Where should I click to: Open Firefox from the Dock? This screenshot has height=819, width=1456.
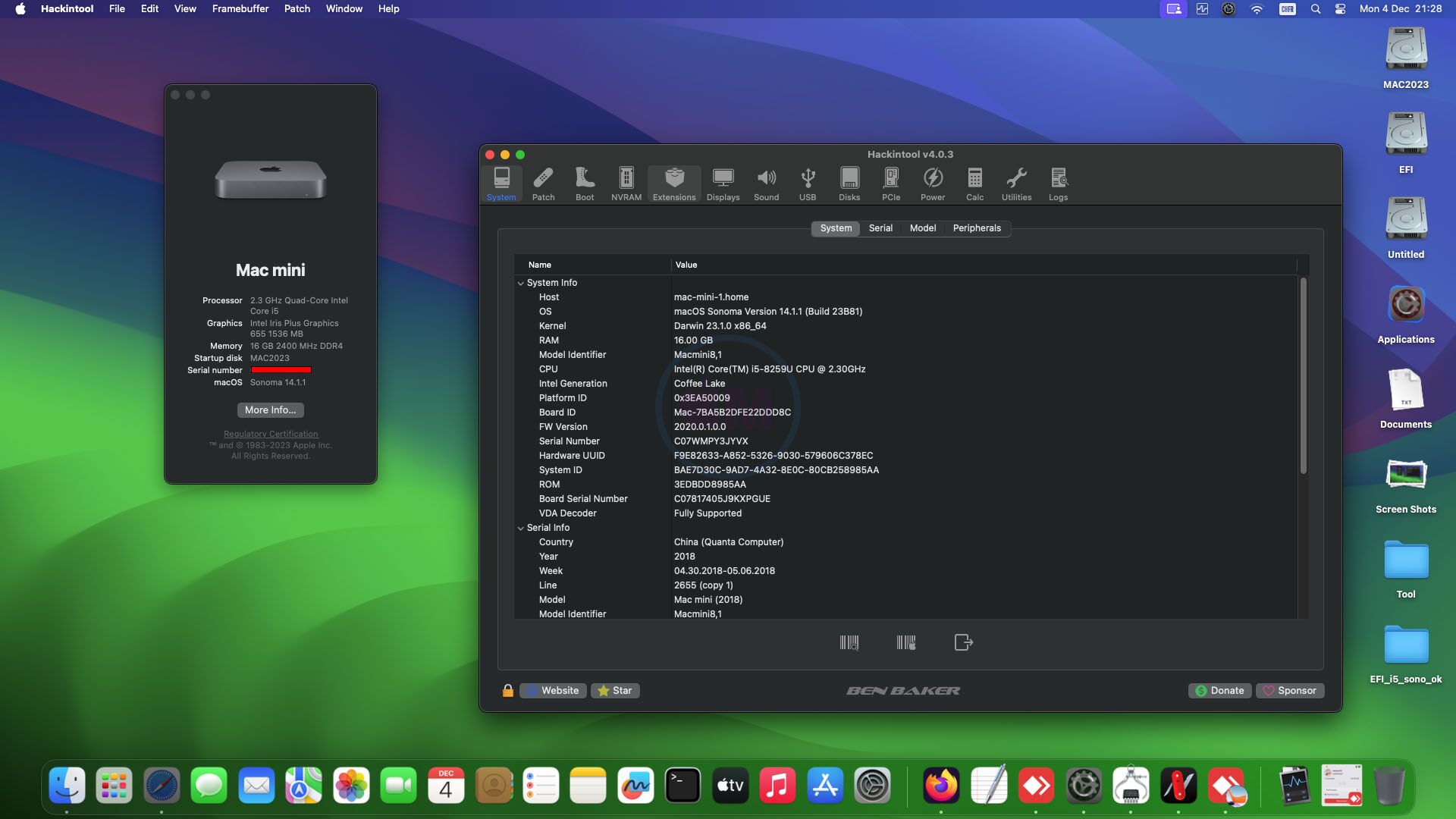click(x=941, y=786)
